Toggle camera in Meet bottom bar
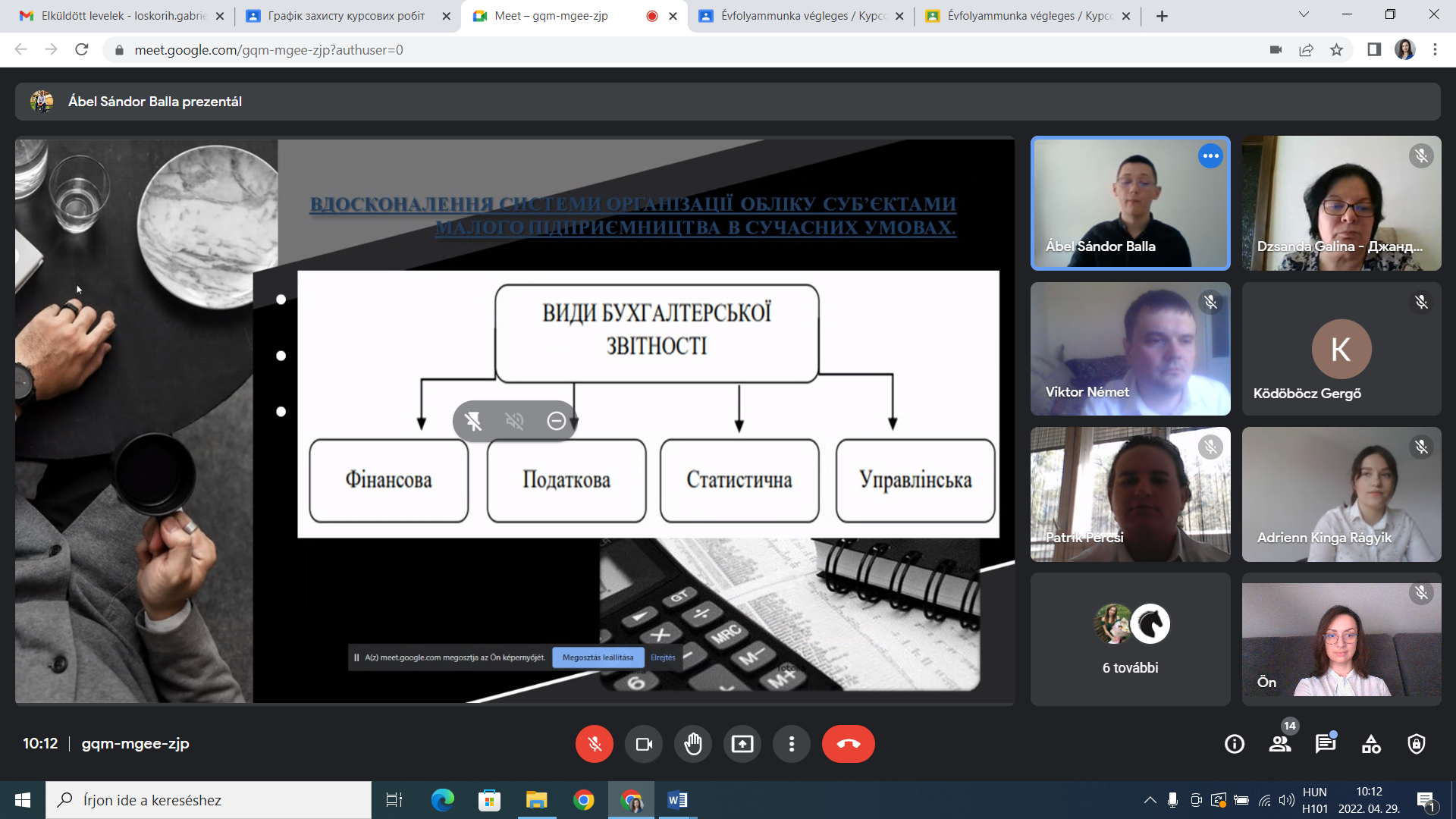 644,744
